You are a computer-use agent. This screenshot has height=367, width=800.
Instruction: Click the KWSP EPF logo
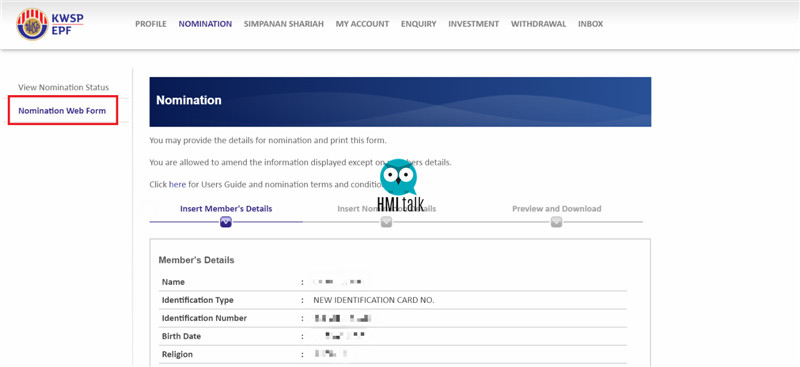[49, 24]
